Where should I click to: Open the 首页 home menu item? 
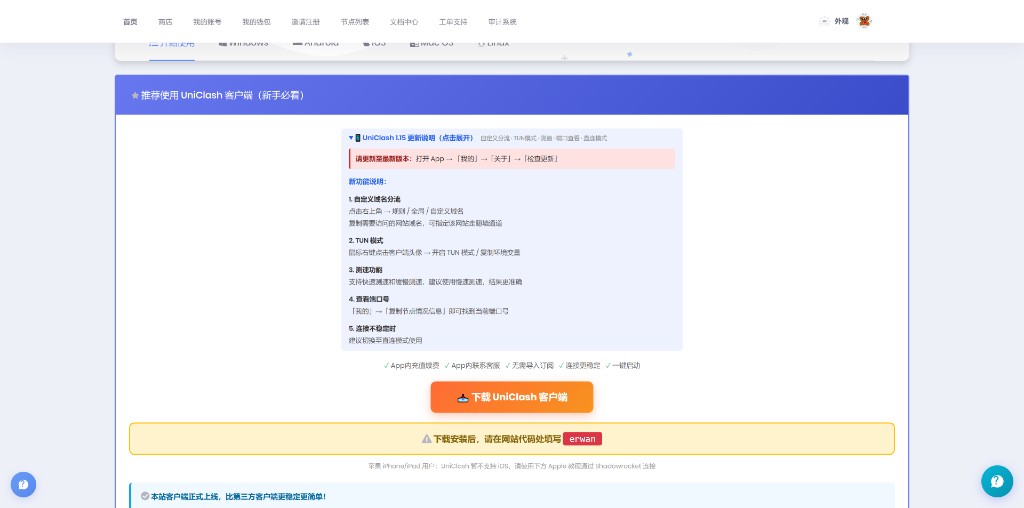point(130,22)
